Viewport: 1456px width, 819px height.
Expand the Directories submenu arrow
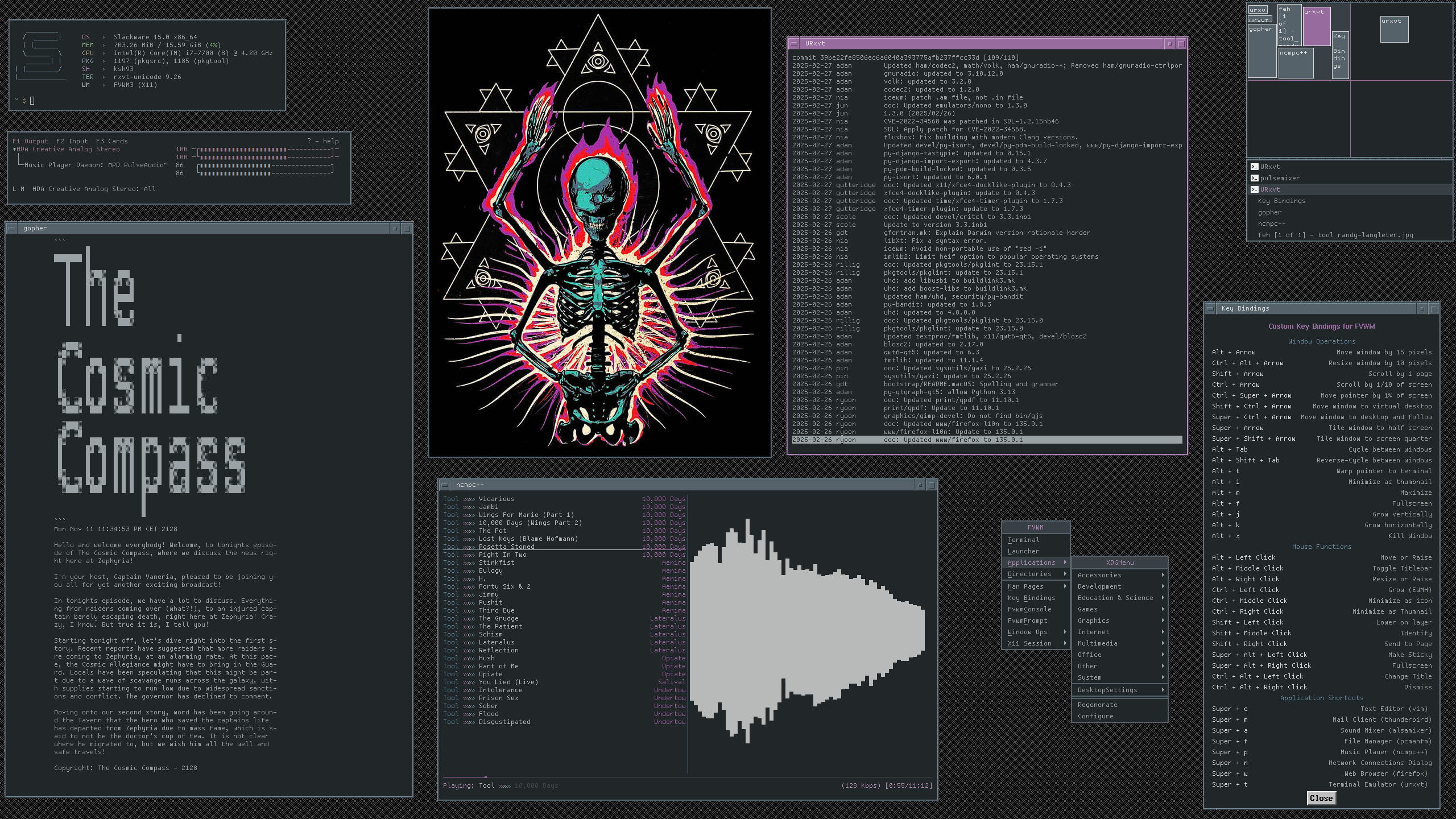click(1065, 574)
